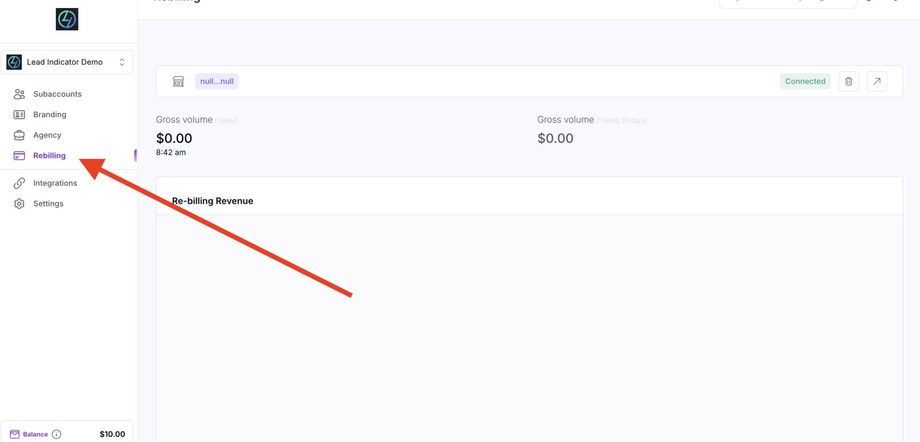Delete the connected account with trash icon

pos(848,81)
